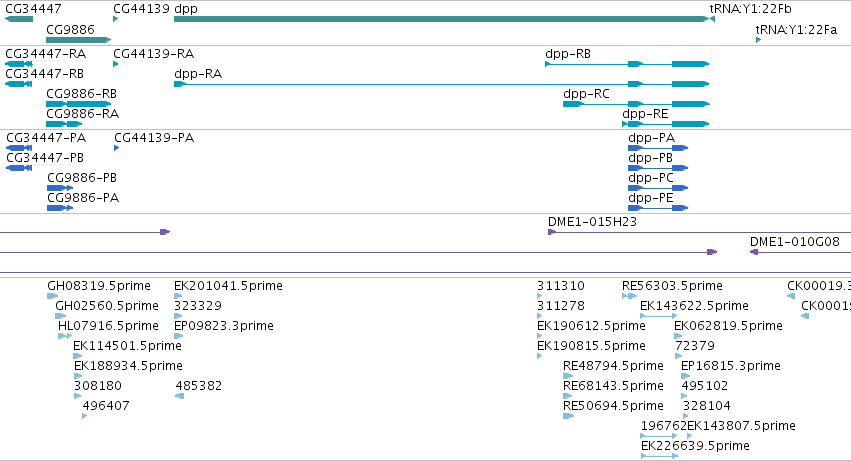Click the tRNA:Y1:22Fa gene label

(796, 29)
